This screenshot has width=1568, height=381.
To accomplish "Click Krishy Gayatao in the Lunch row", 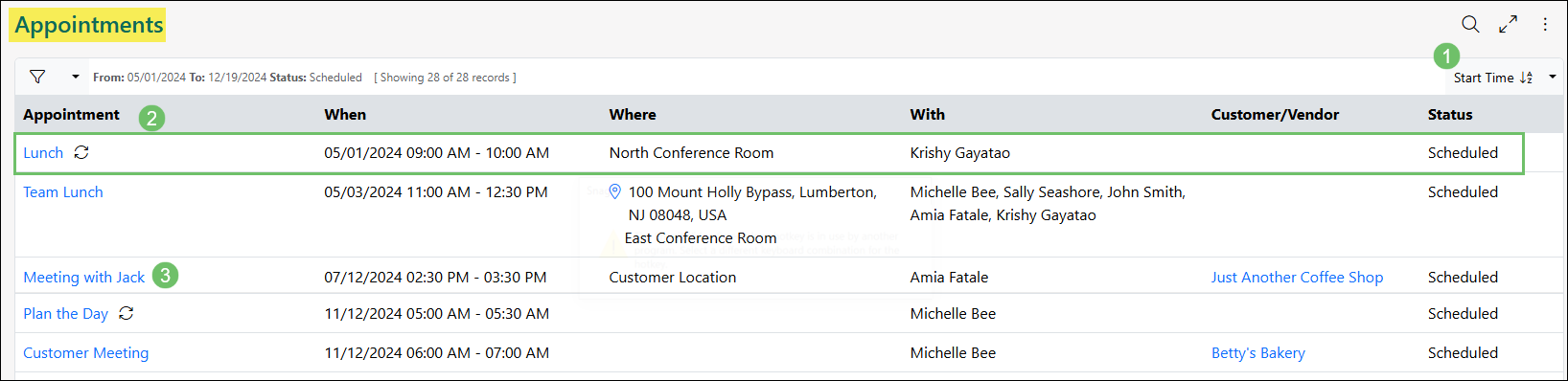I will click(960, 153).
